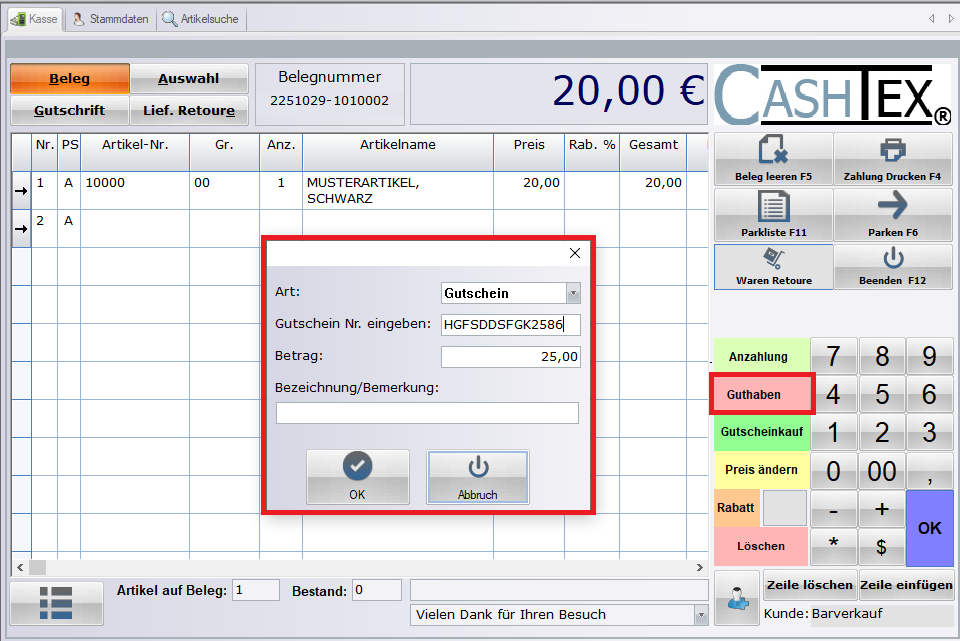Print payment via Zahlung Drucken F4
The height and width of the screenshot is (641, 960).
(x=892, y=159)
